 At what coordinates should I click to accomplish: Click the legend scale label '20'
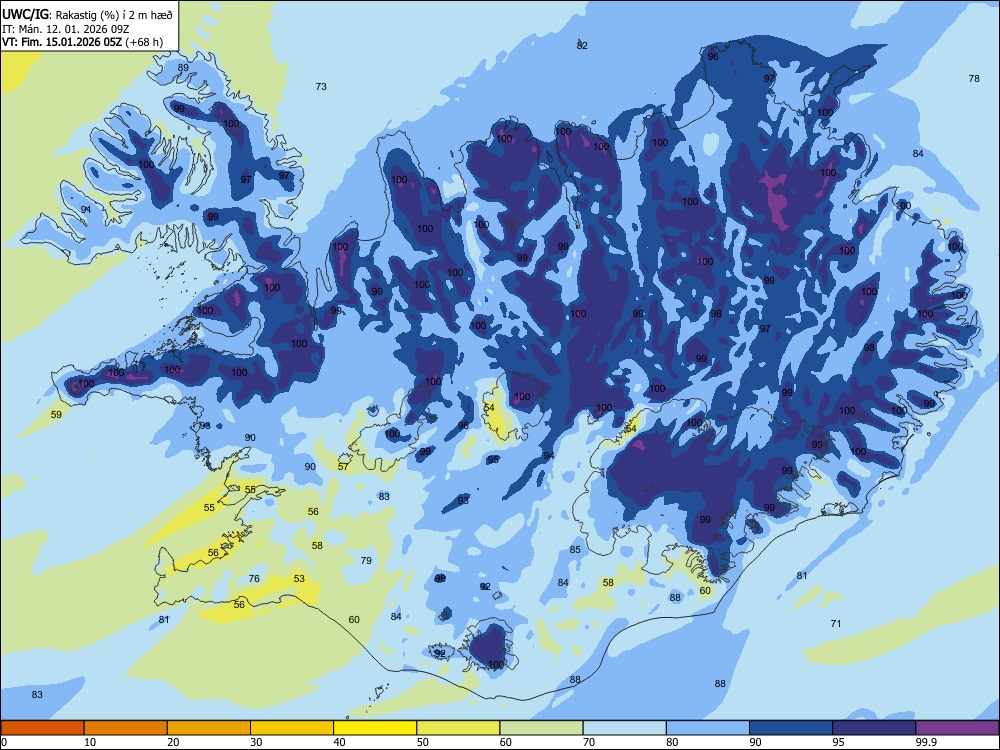(173, 742)
